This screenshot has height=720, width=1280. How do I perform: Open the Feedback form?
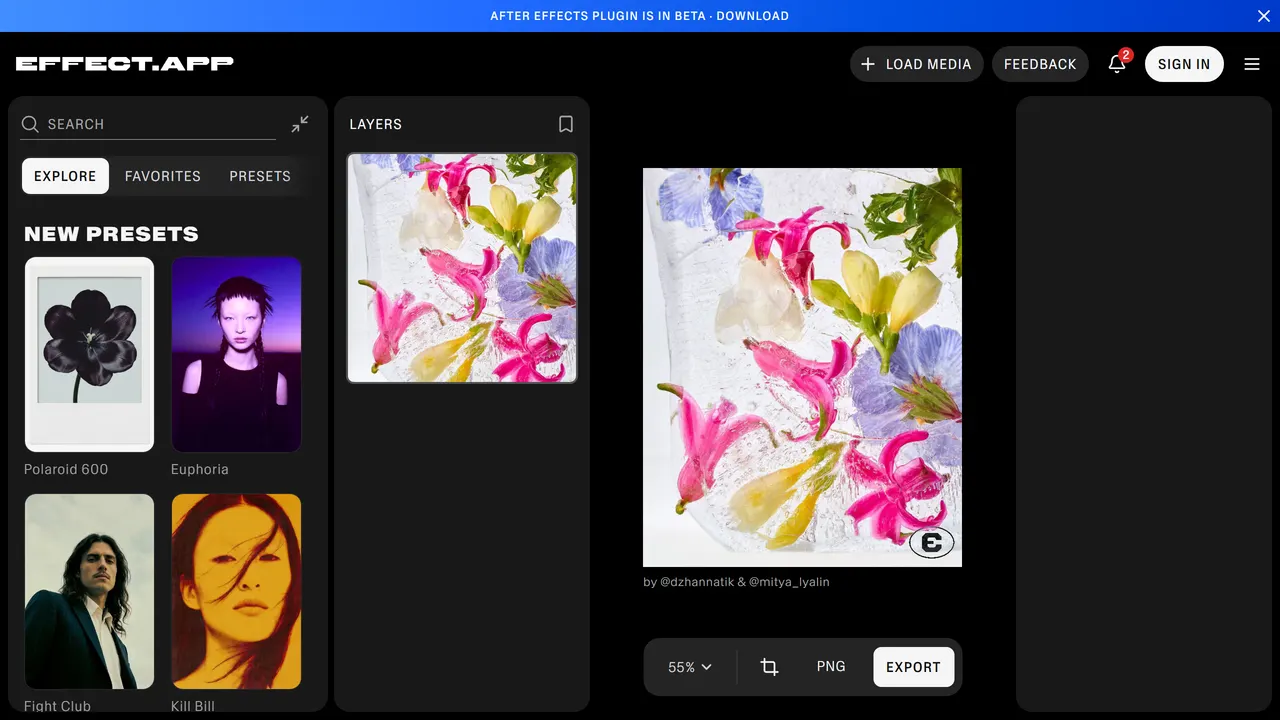(x=1040, y=64)
